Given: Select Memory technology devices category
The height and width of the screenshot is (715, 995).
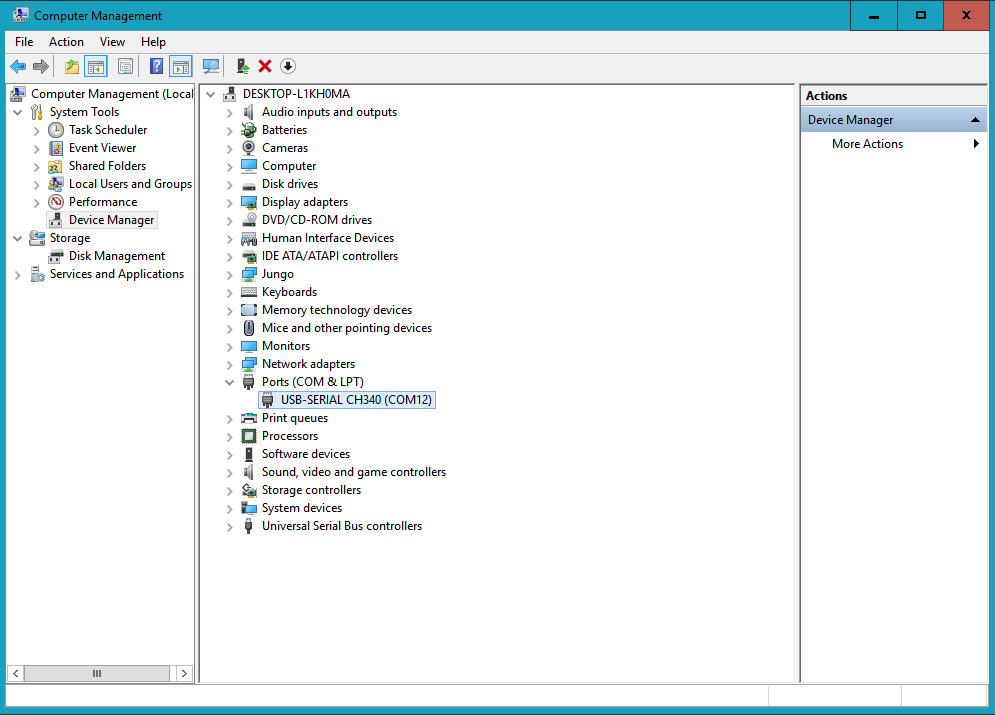Looking at the screenshot, I should (337, 310).
